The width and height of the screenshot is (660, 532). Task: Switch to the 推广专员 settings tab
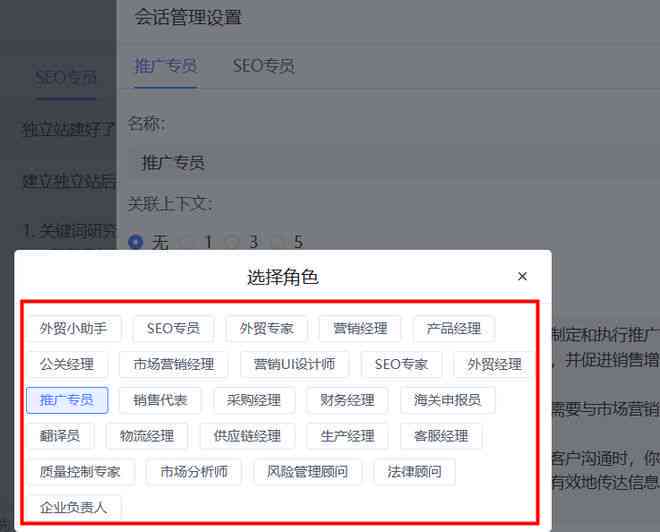click(x=166, y=66)
